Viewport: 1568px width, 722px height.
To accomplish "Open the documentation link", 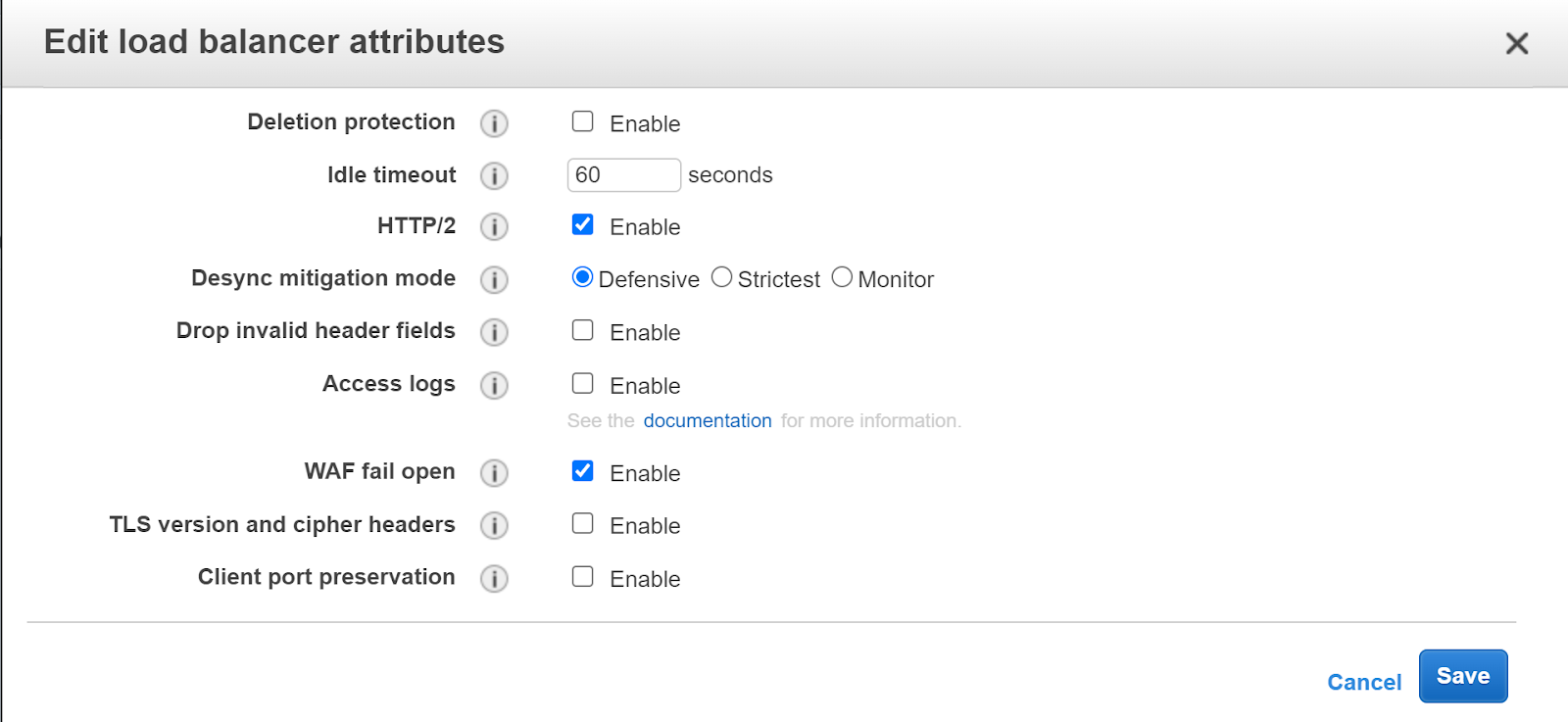I will pyautogui.click(x=708, y=420).
